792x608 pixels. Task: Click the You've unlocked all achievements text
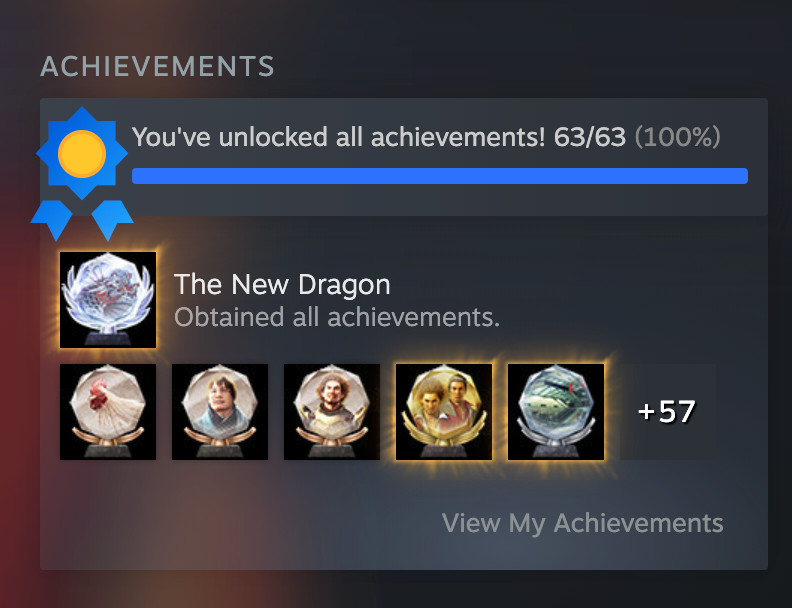339,137
